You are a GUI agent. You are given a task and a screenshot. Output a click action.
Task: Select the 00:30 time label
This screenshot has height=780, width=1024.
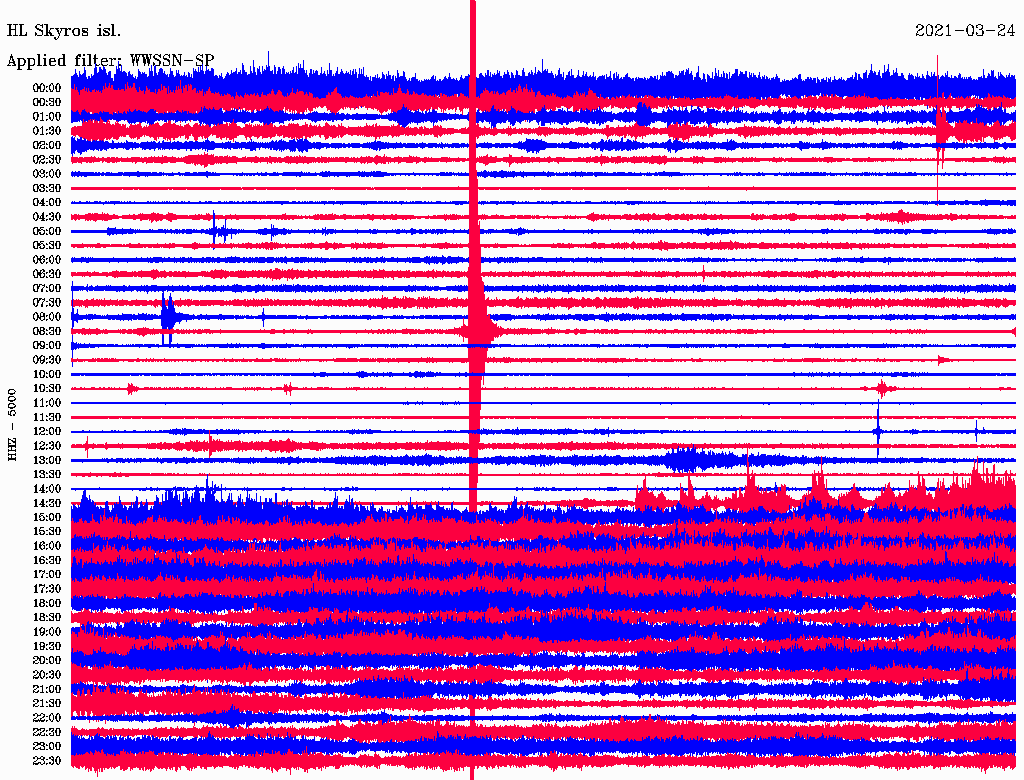click(x=47, y=102)
